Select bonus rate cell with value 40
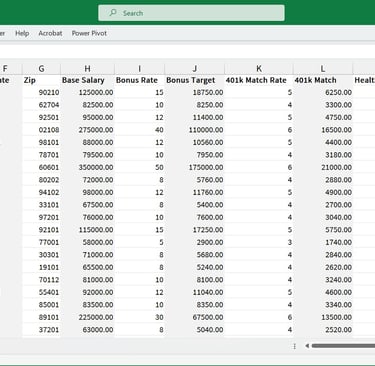The width and height of the screenshot is (375, 366). pyautogui.click(x=139, y=130)
